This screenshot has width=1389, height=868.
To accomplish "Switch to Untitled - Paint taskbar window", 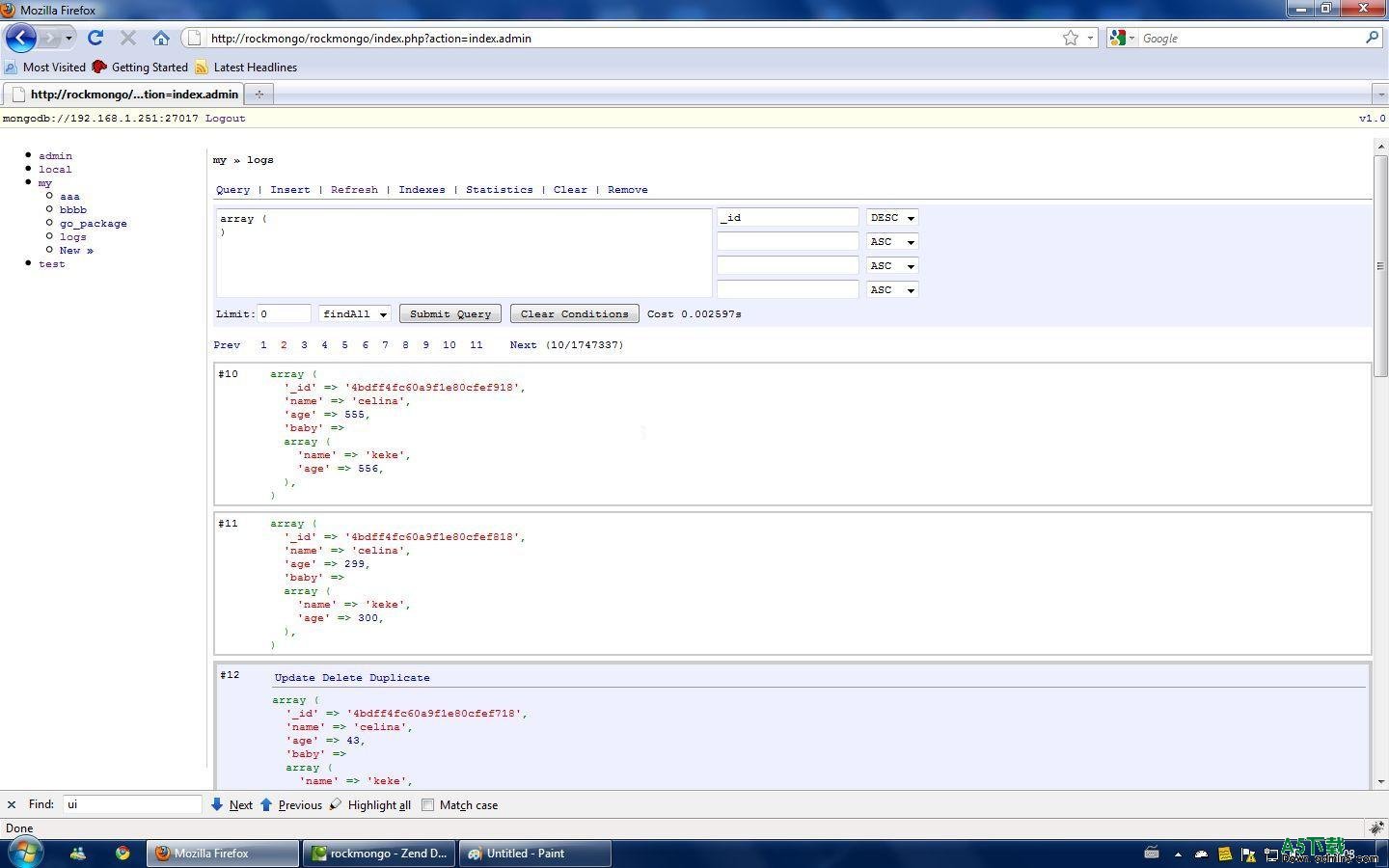I will 536,853.
